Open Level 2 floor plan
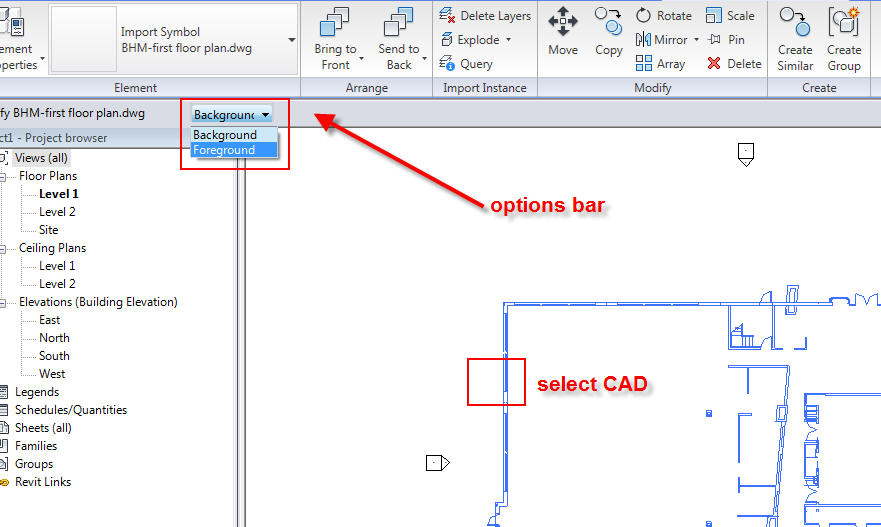This screenshot has width=881, height=527. 57,212
